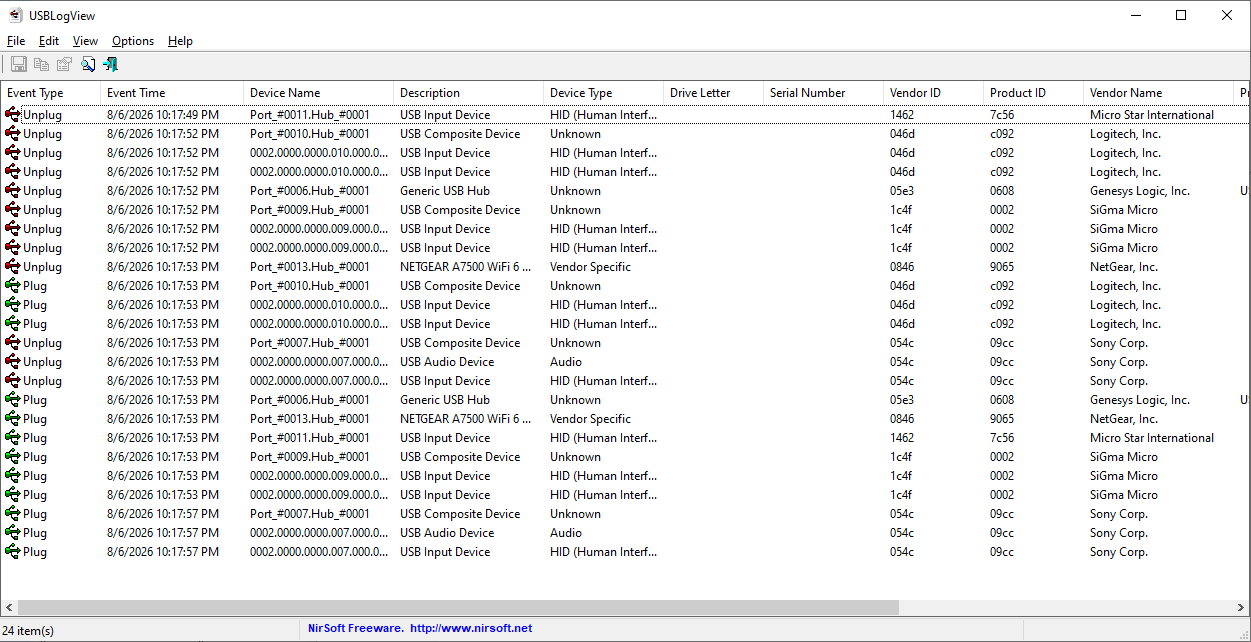Click the horizontal scrollbar left arrow

(9, 608)
